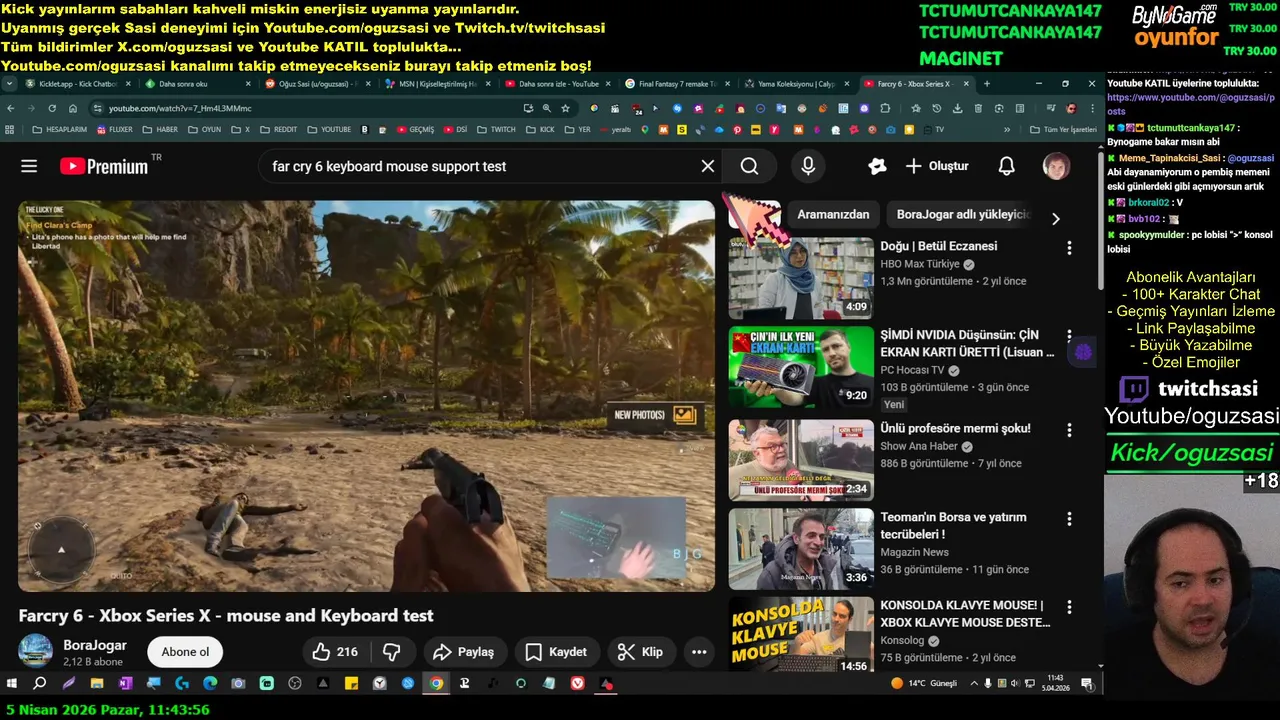1280x720 pixels.
Task: Open more actions ellipsis under video
Action: (x=699, y=652)
